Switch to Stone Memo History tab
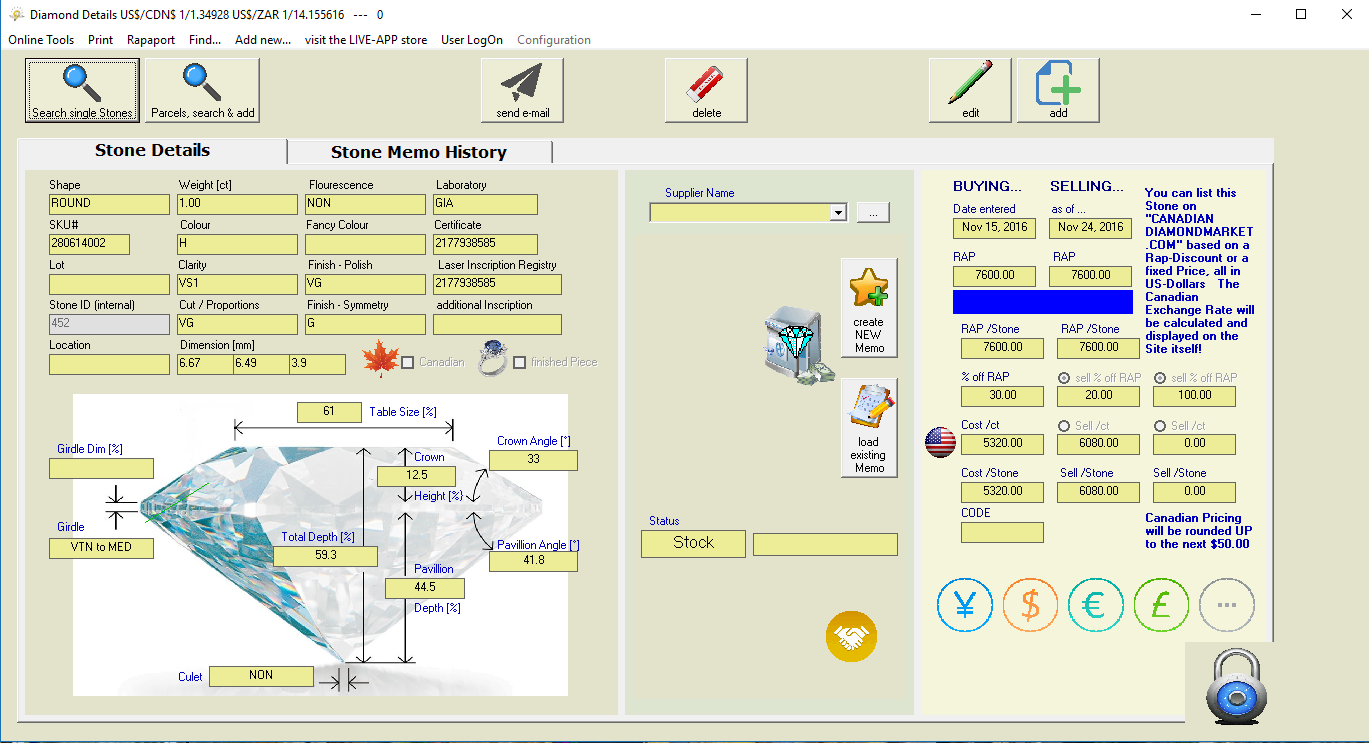 coord(419,152)
